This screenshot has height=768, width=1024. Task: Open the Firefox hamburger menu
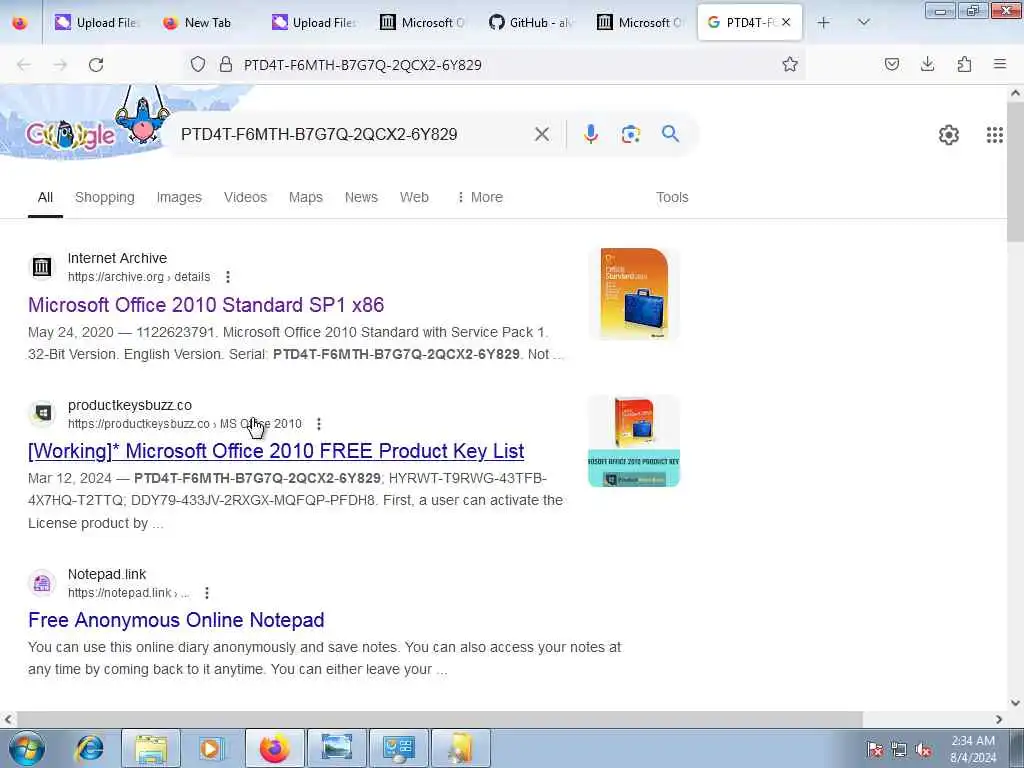pos(1000,64)
